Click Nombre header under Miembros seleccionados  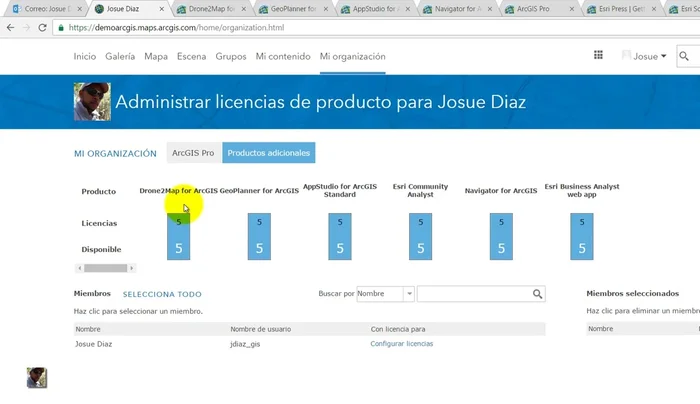click(600, 329)
